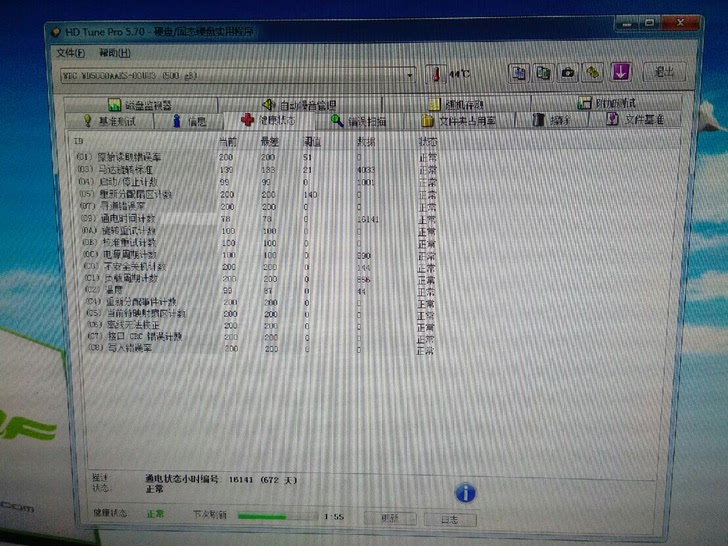Select the (0B) 校准重试计数 row
The width and height of the screenshot is (728, 546).
(258, 243)
